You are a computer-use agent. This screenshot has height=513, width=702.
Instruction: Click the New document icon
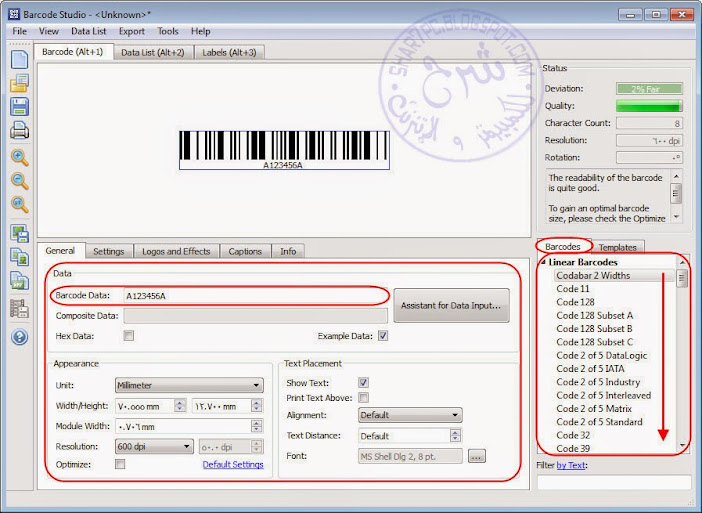(x=19, y=60)
